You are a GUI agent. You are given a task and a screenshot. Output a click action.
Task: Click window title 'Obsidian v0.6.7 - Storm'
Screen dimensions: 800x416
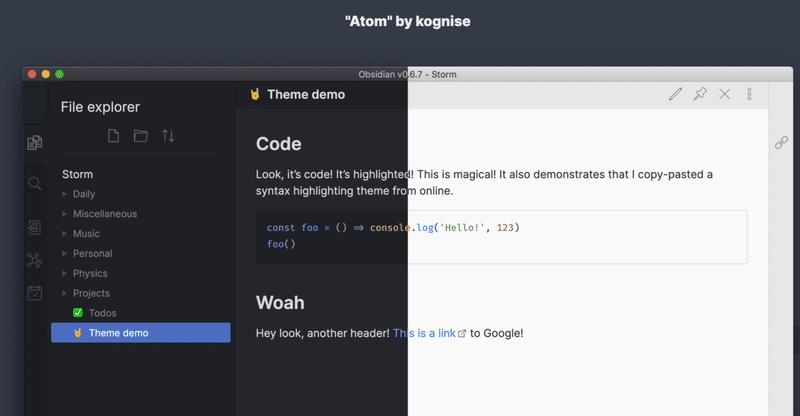(x=407, y=75)
